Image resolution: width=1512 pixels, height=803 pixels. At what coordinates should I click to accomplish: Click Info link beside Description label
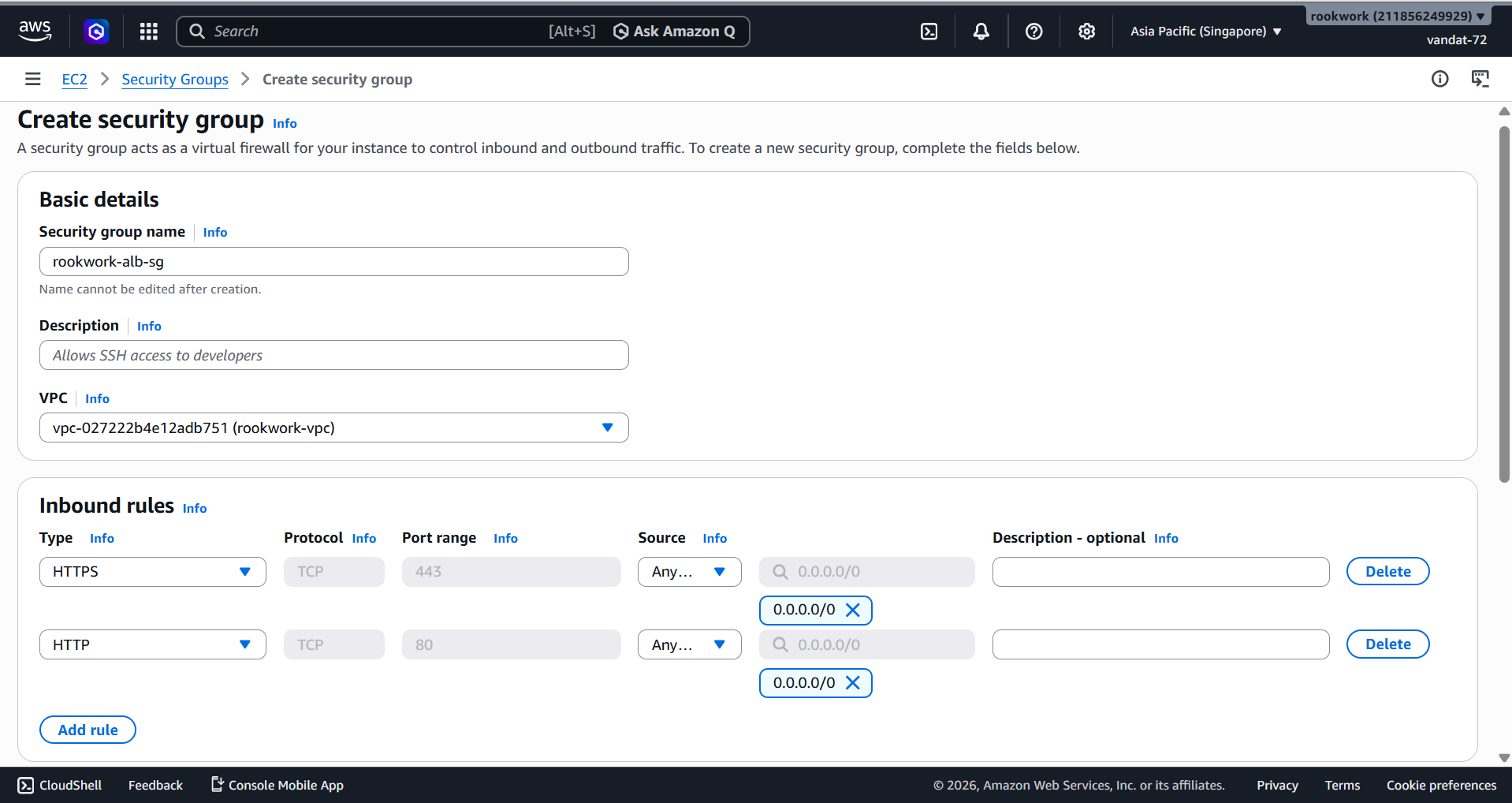click(x=149, y=327)
